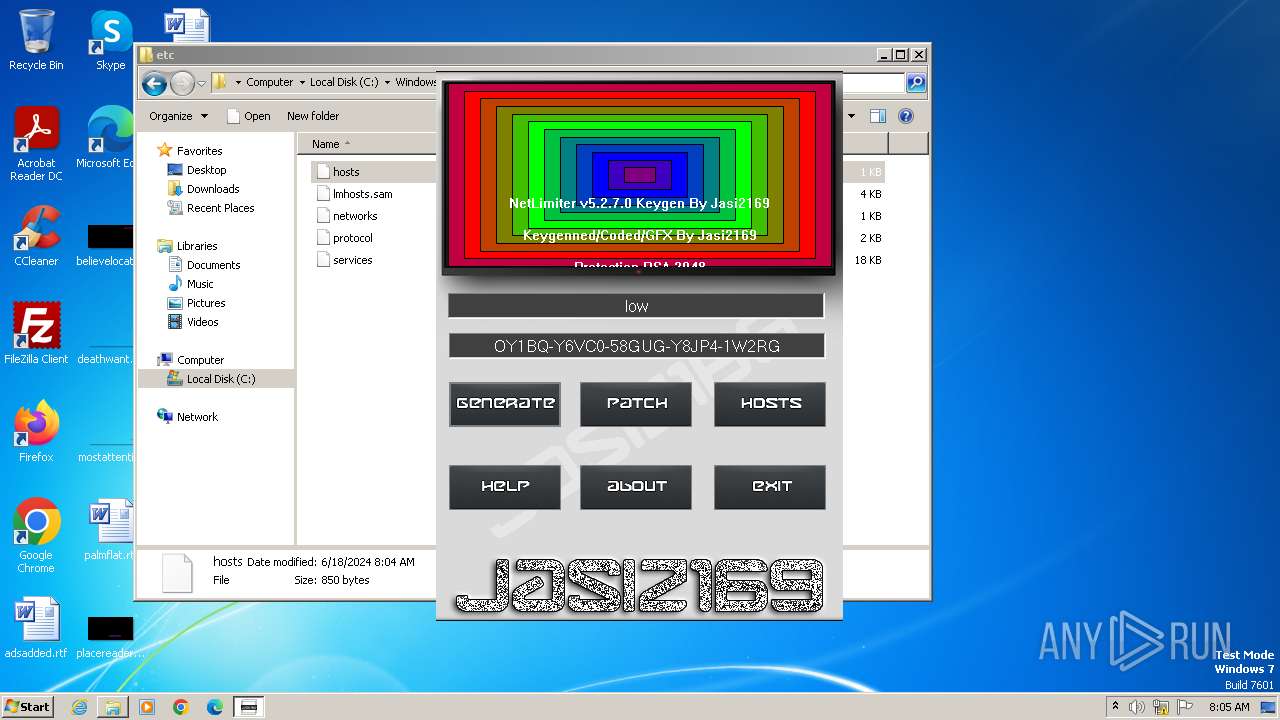Open placereader desktop file icon
This screenshot has width=1280, height=720.
[x=109, y=636]
